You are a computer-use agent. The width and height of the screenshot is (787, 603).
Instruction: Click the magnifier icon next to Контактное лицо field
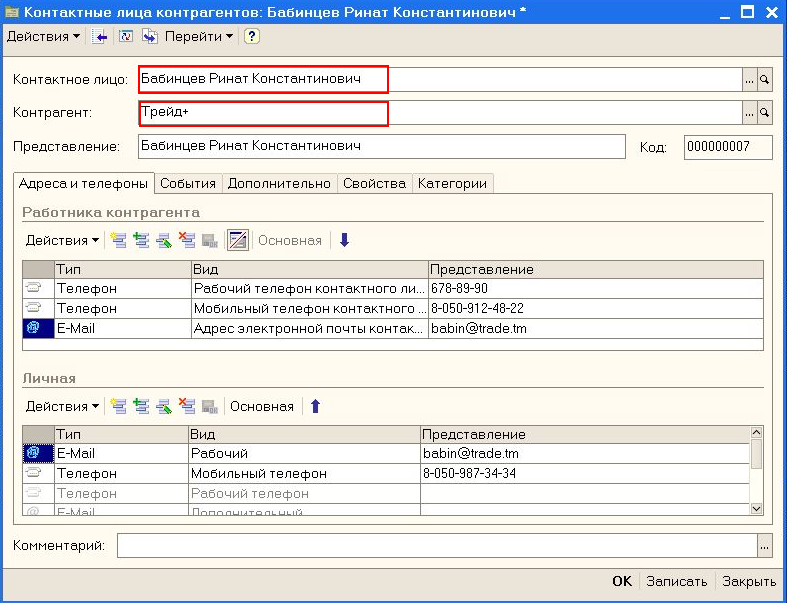coord(765,78)
